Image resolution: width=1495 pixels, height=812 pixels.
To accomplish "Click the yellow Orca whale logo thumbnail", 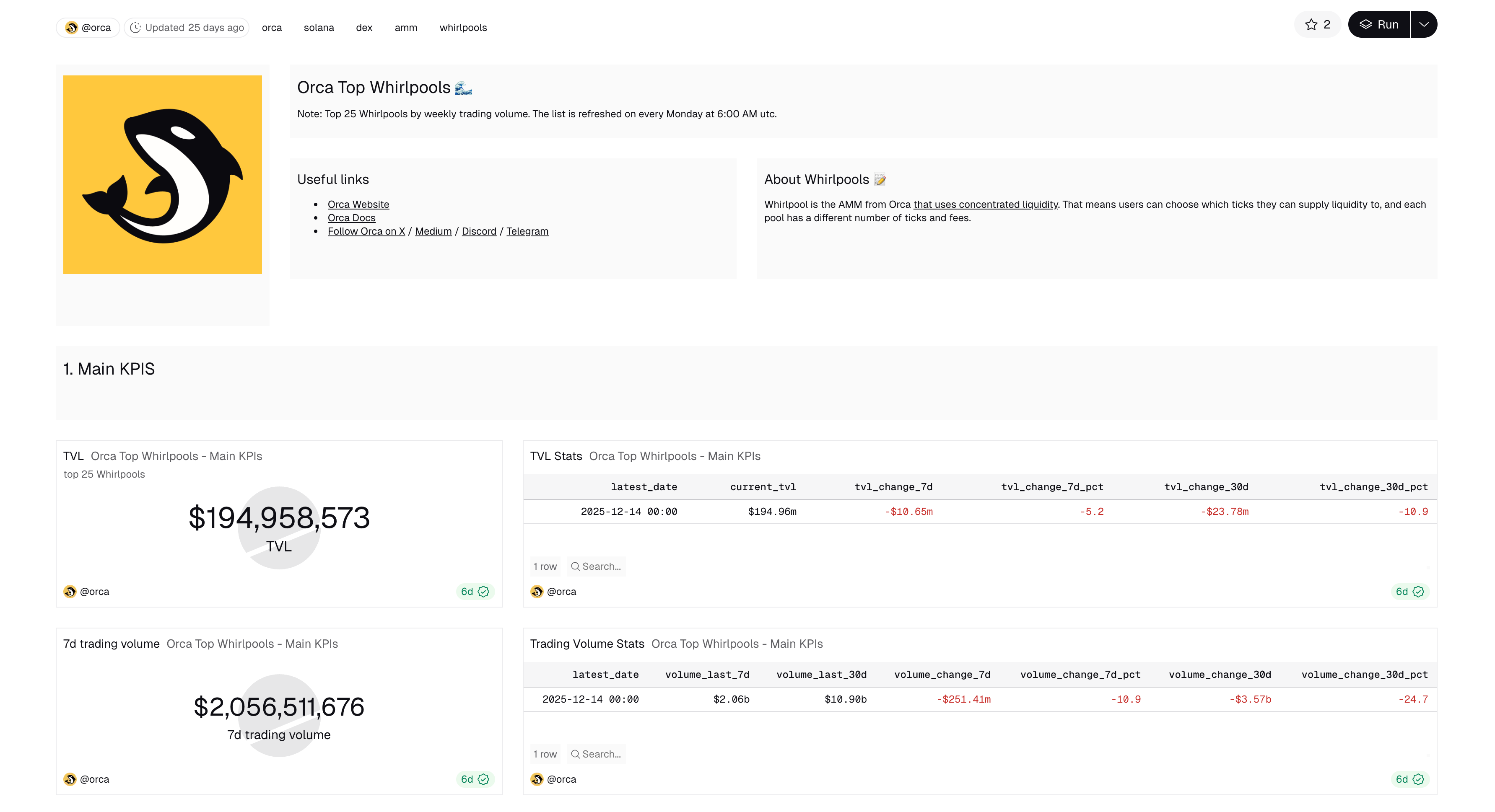I will pyautogui.click(x=163, y=173).
